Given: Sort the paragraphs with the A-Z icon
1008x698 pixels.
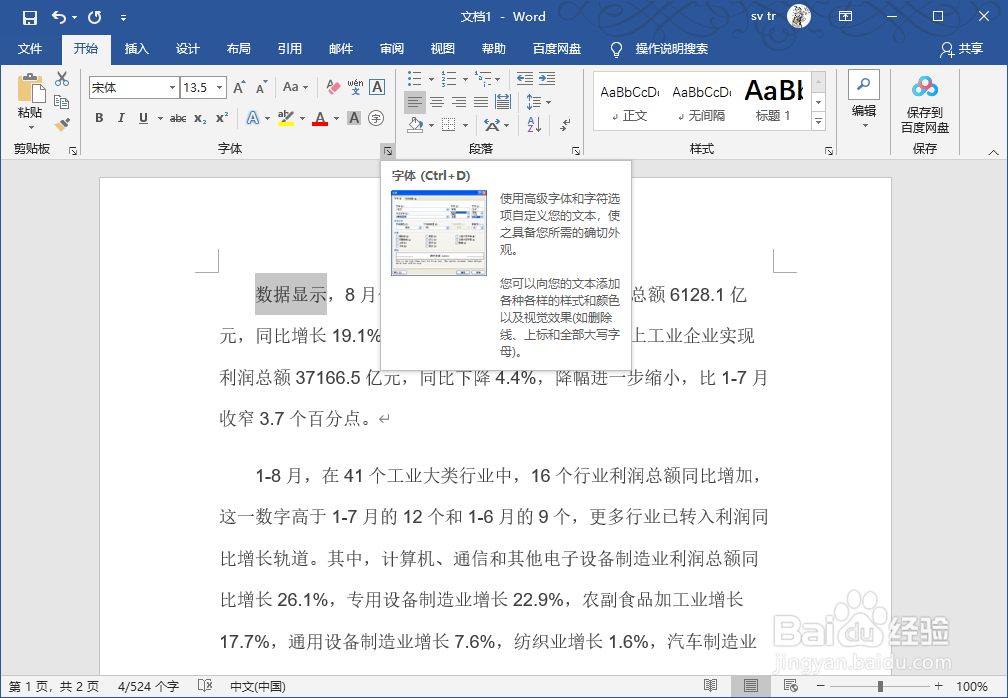Looking at the screenshot, I should tap(534, 125).
